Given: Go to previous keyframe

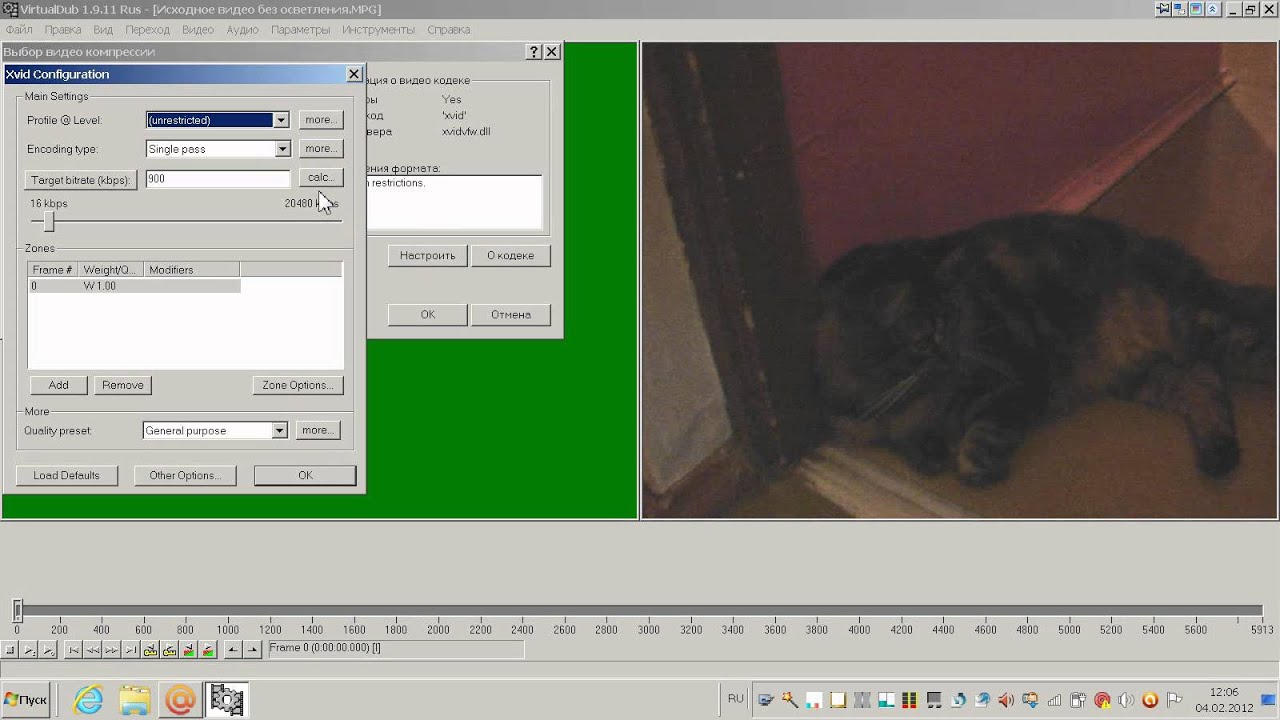Looking at the screenshot, I should pos(150,650).
